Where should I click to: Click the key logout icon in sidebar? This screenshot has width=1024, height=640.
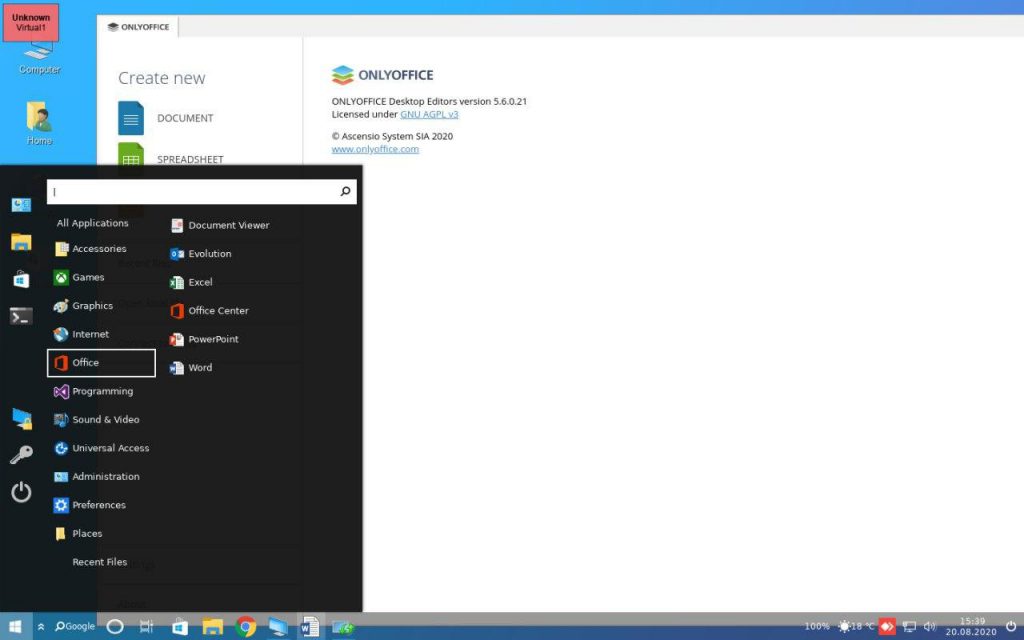[x=21, y=455]
